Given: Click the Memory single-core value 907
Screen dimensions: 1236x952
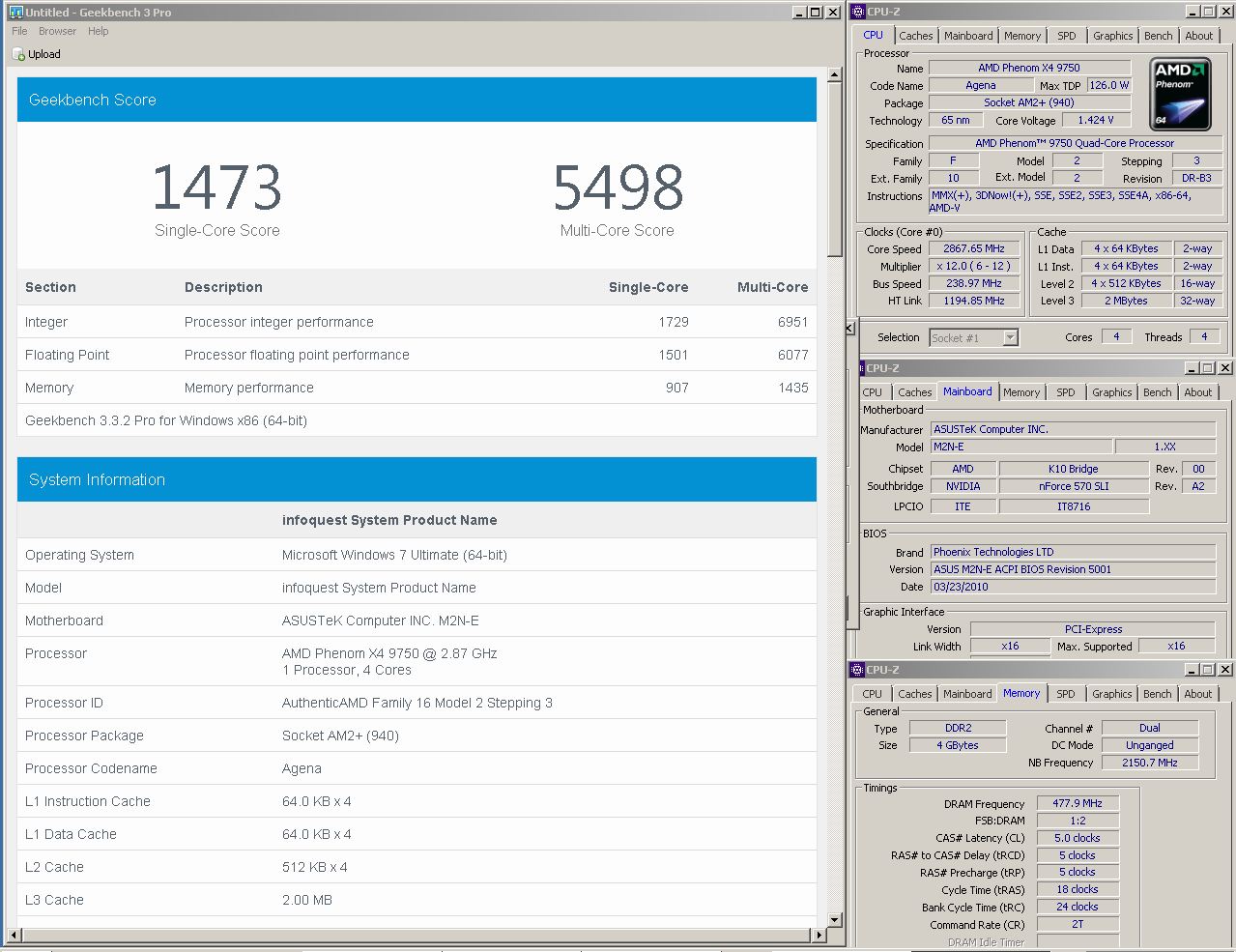Looking at the screenshot, I should (677, 388).
